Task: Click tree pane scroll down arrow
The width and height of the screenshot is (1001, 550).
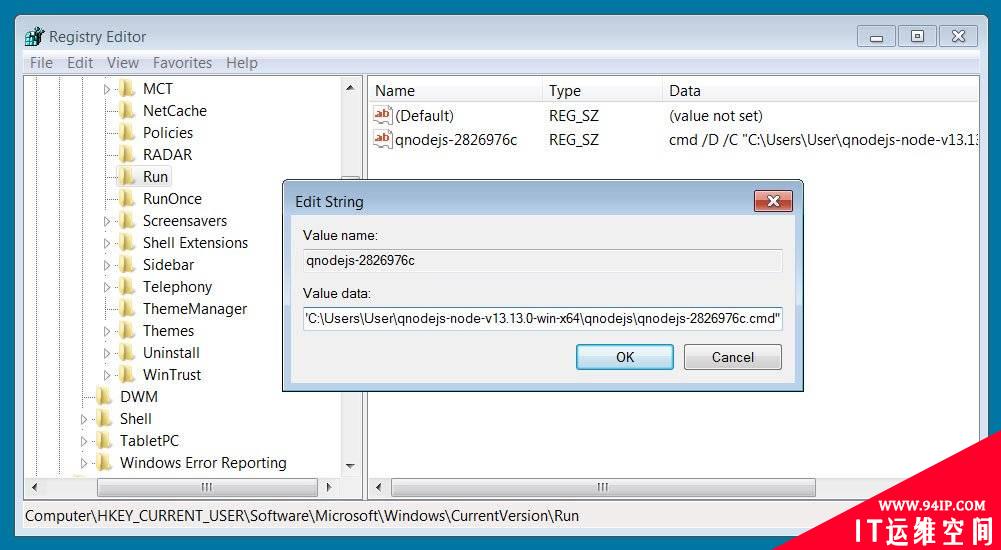Action: [350, 466]
